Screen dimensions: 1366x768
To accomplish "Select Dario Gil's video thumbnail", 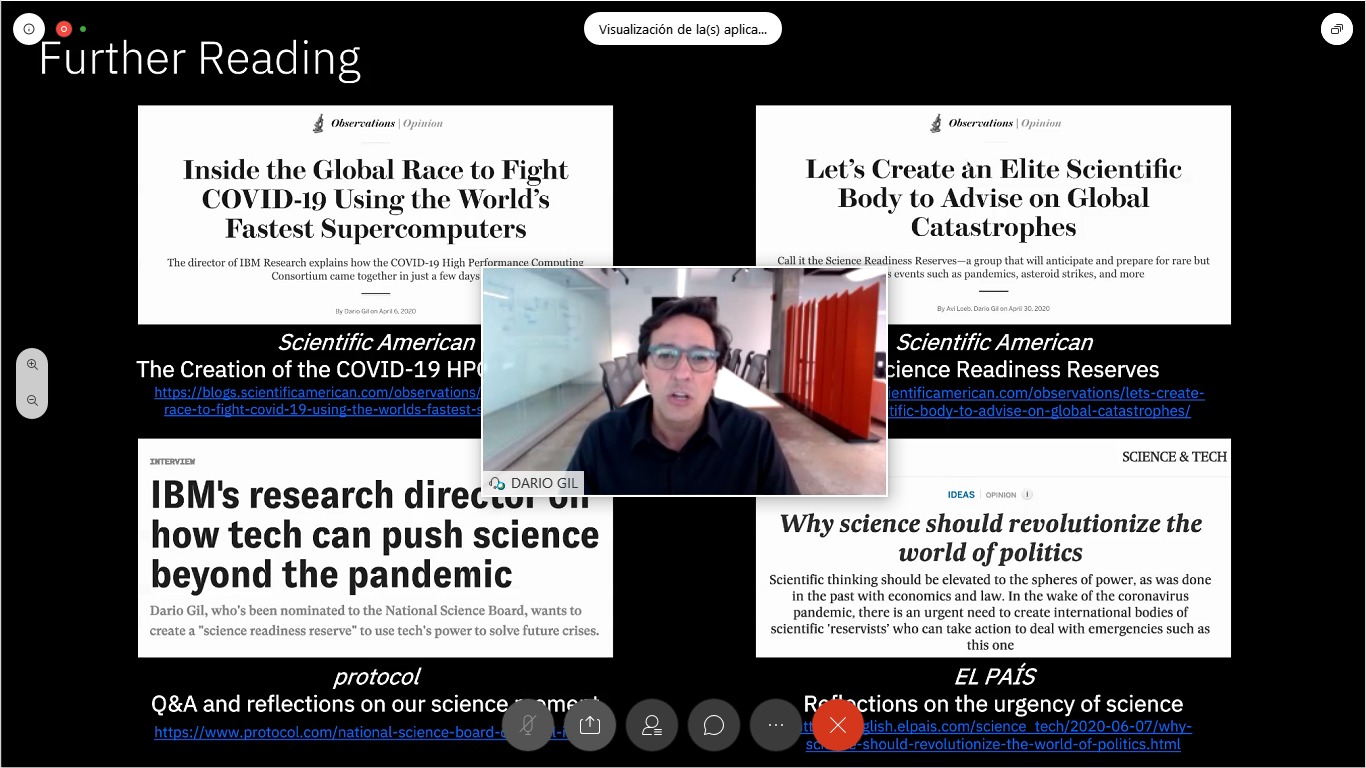I will (x=684, y=381).
